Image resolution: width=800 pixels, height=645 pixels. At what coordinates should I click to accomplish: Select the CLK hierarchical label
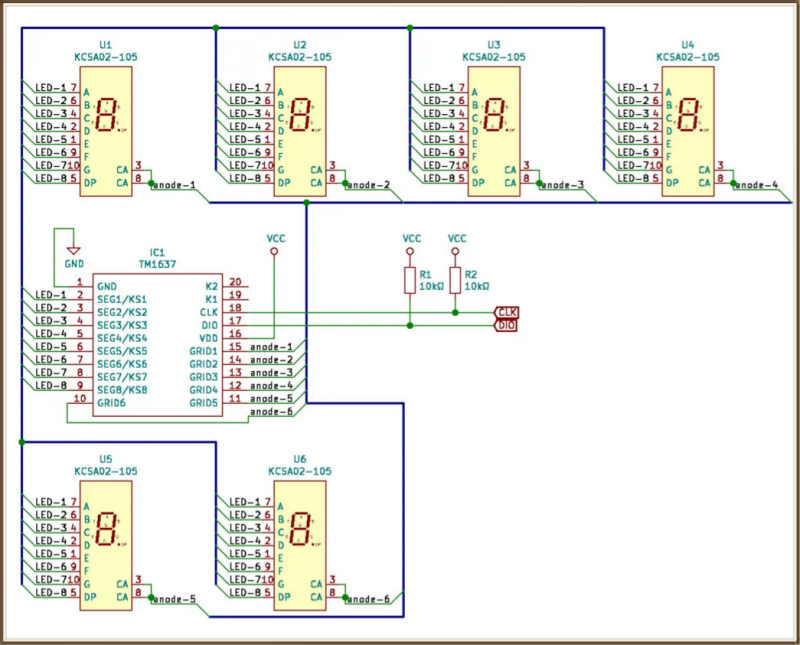pyautogui.click(x=507, y=312)
